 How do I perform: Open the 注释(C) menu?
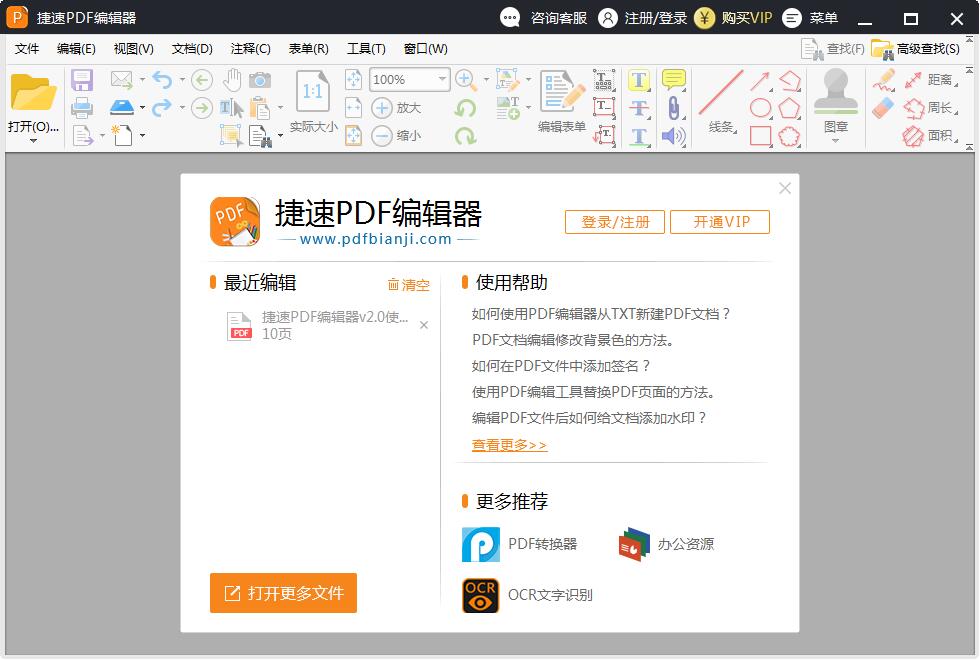[250, 48]
